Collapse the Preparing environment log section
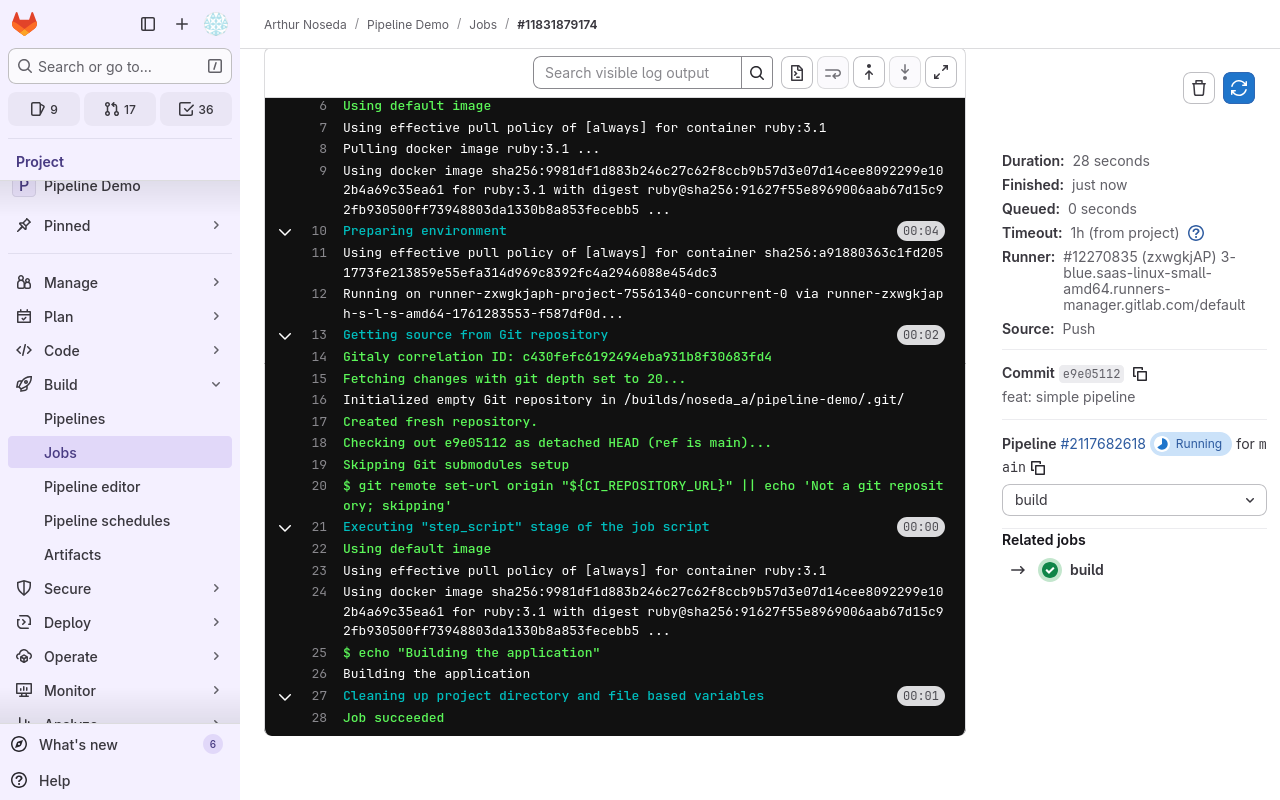 (285, 232)
